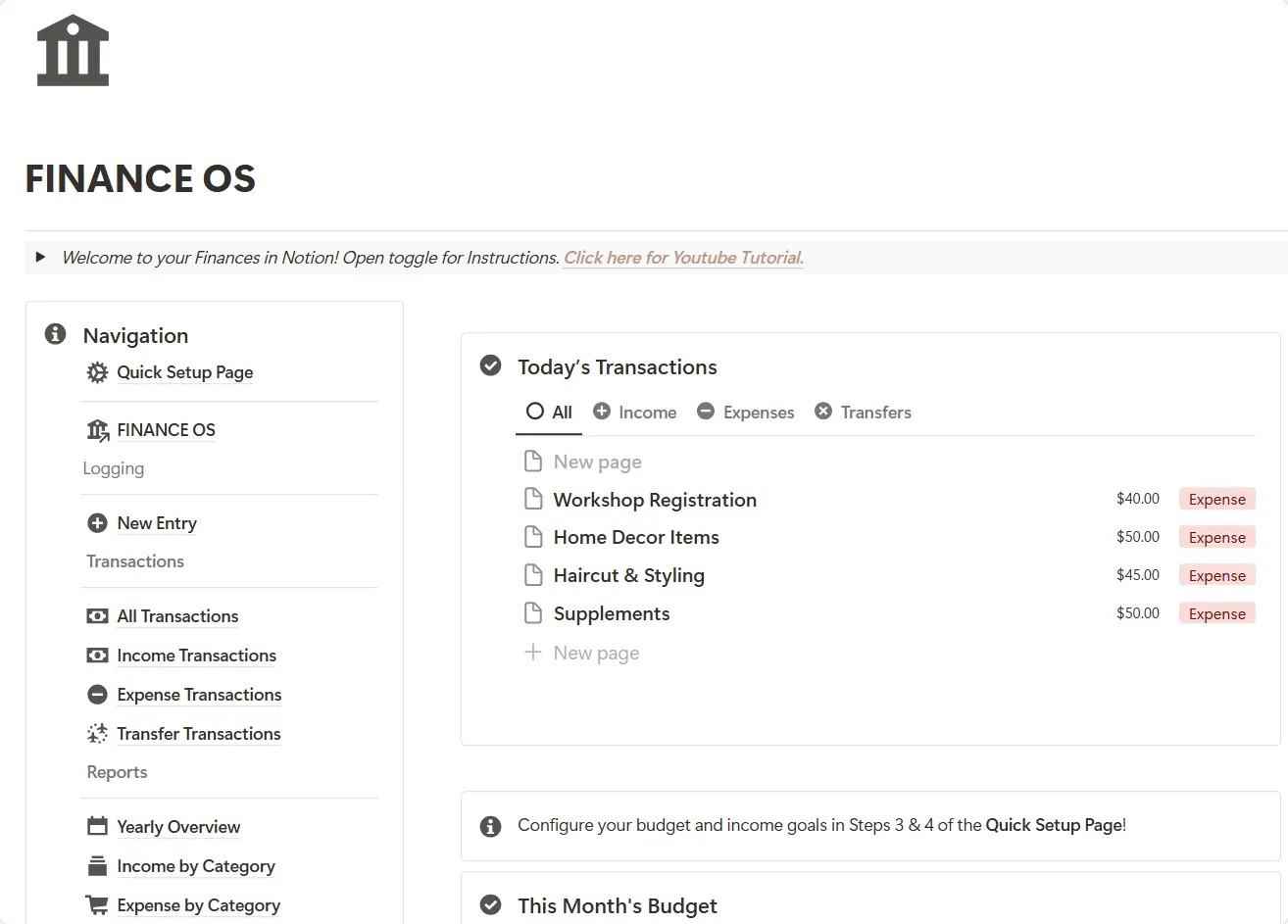Viewport: 1288px width, 924px height.
Task: Click the Expense tag on Supplements row
Action: pyautogui.click(x=1217, y=613)
